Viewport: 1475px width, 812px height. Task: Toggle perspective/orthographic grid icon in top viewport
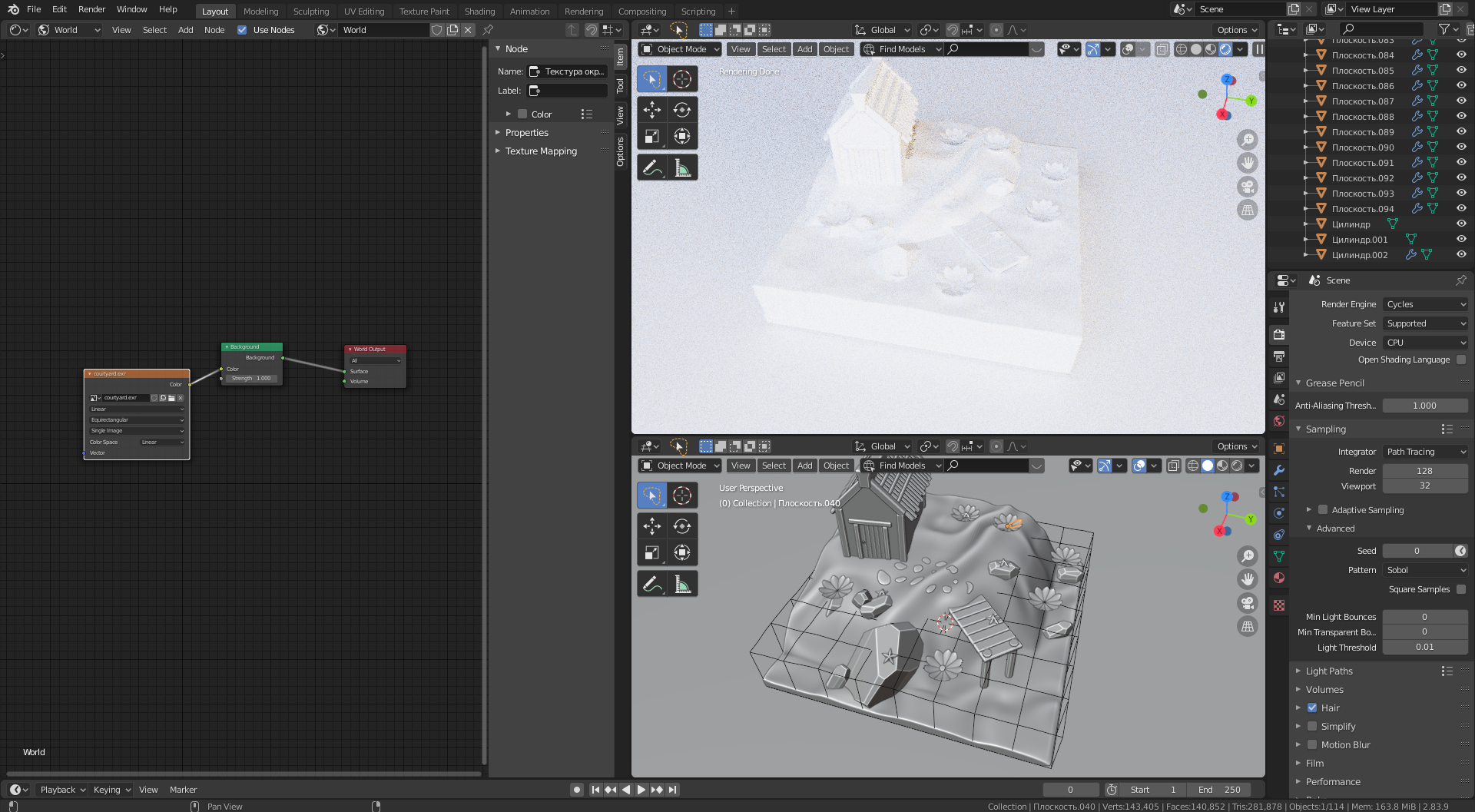click(x=1248, y=210)
